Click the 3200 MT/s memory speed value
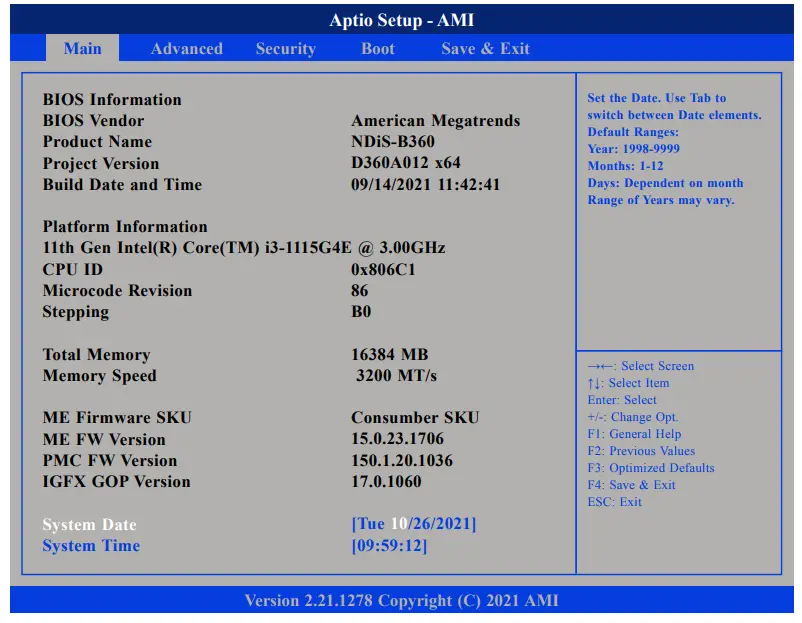Viewport: 802px width, 623px height. (396, 376)
